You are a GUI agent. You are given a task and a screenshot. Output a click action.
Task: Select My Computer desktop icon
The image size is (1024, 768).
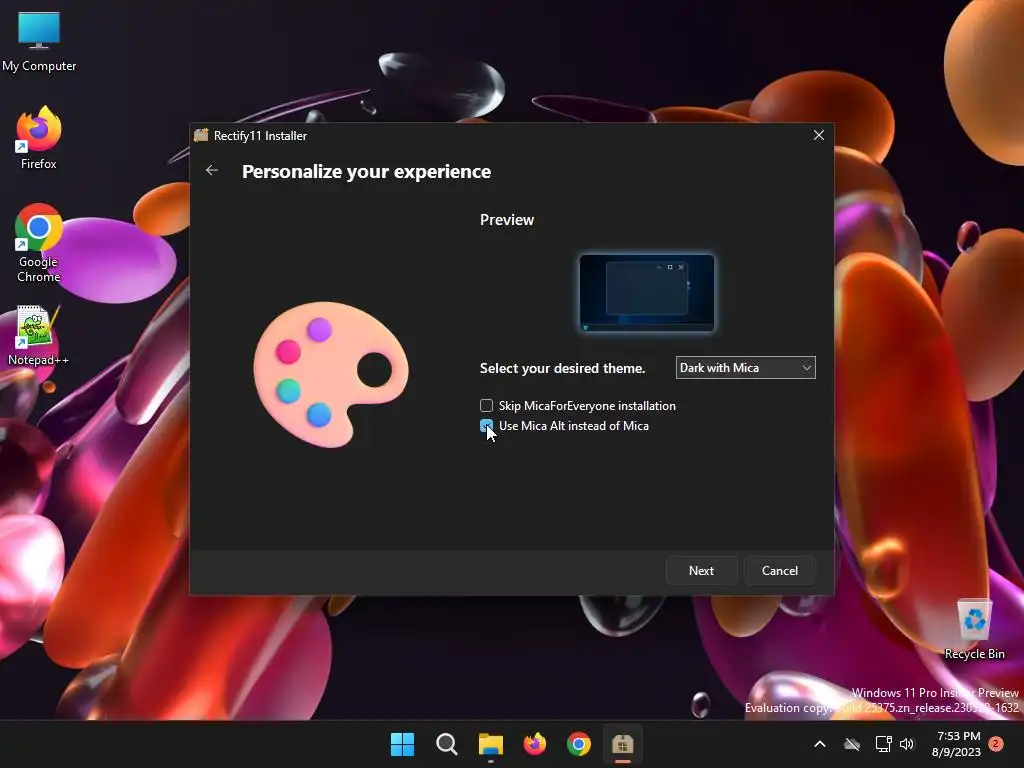(x=39, y=41)
